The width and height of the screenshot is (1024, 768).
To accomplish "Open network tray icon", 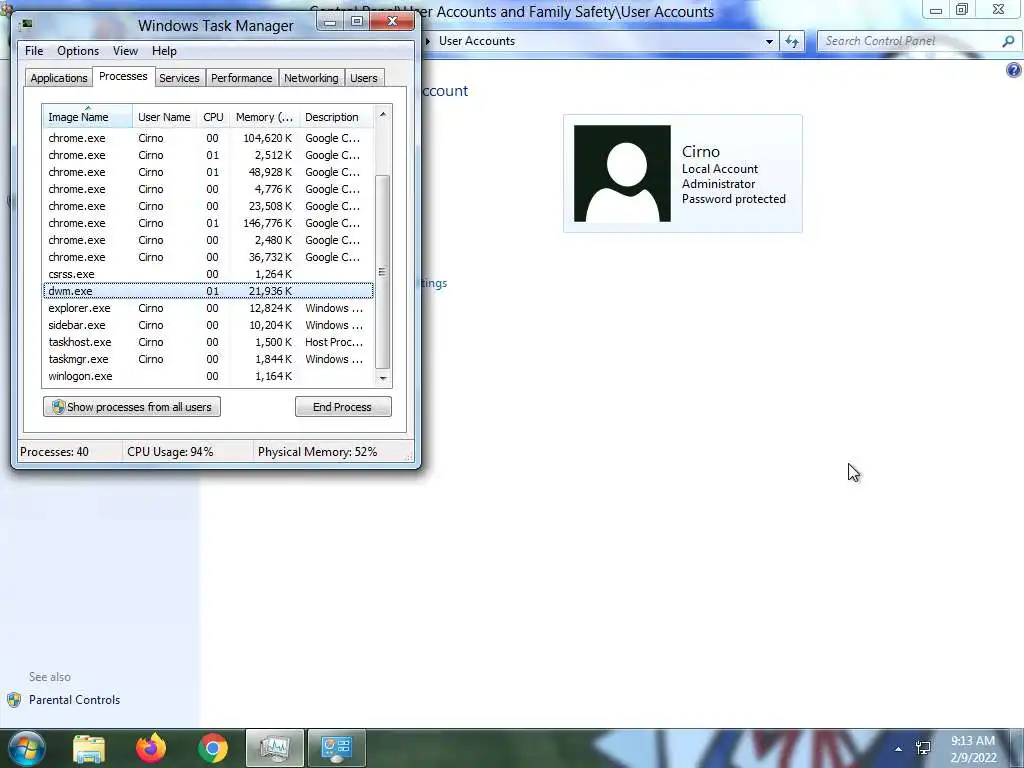I will pyautogui.click(x=923, y=748).
